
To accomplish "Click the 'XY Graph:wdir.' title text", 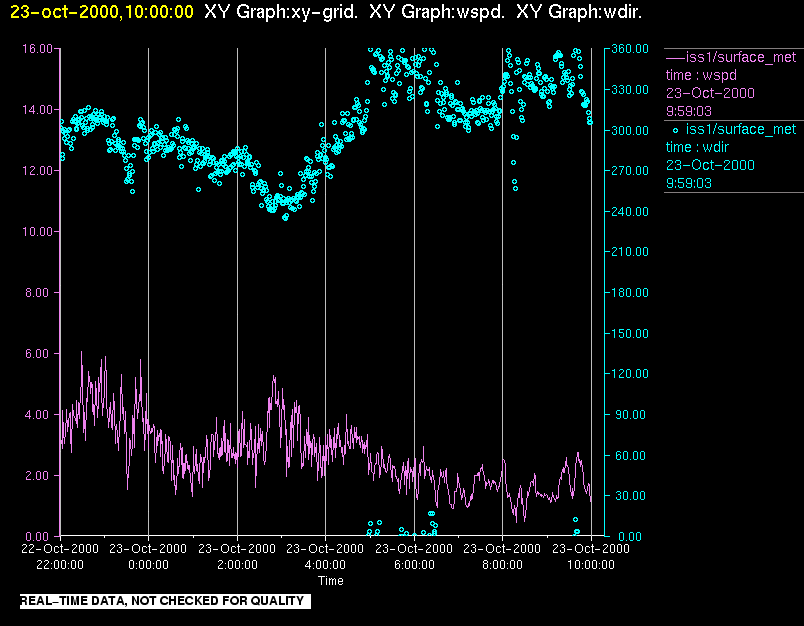I will pyautogui.click(x=579, y=12).
